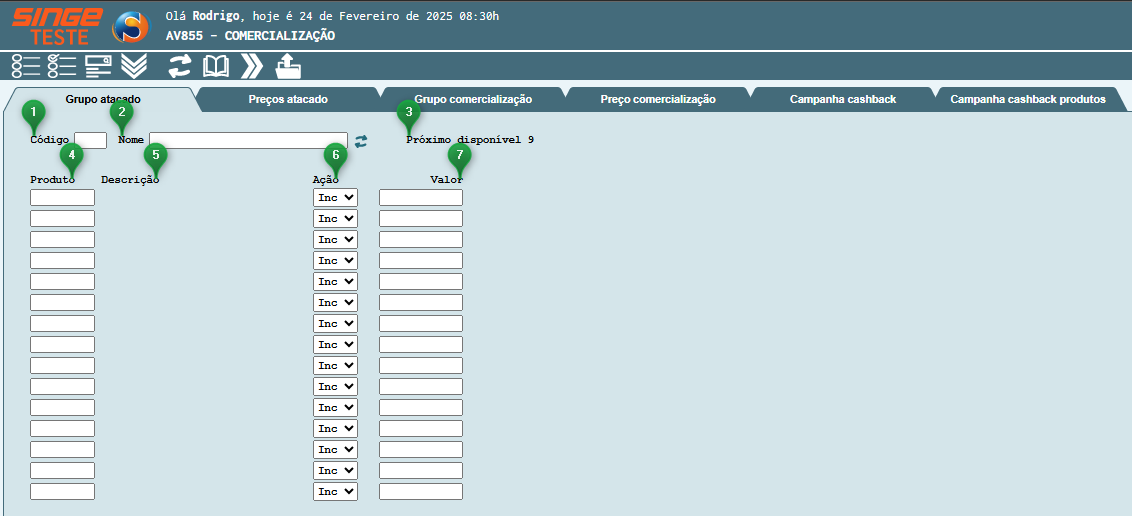Screen dimensions: 1132x516
Task: Click the upload tray toolbar icon
Action: [x=288, y=67]
